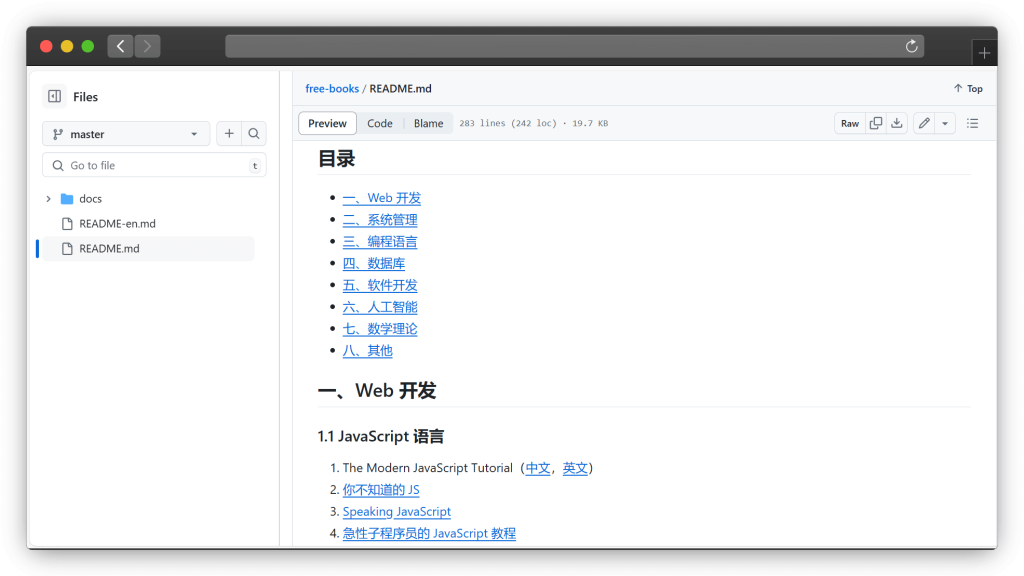Open more edit options dropdown arrow
The width and height of the screenshot is (1024, 576).
tap(945, 123)
